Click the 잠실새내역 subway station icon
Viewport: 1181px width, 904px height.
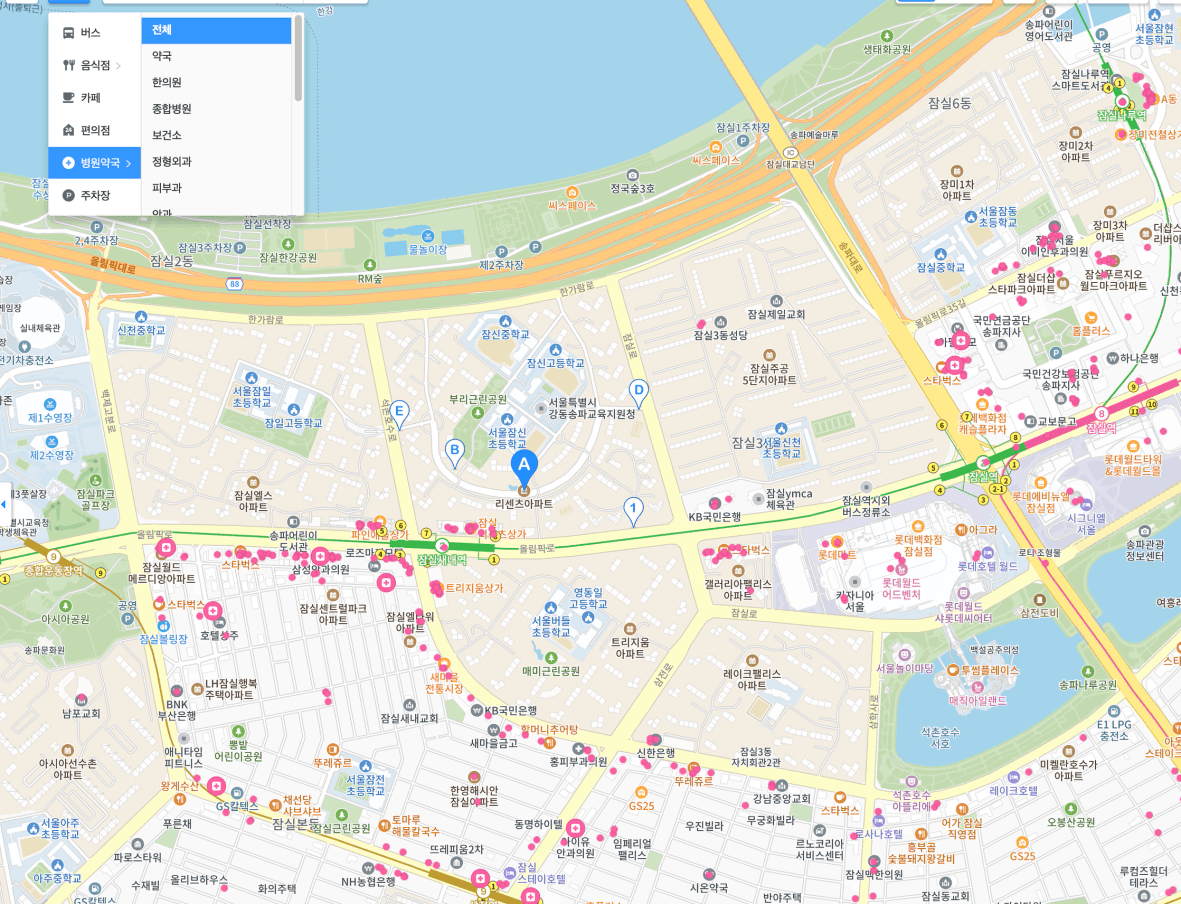point(443,545)
